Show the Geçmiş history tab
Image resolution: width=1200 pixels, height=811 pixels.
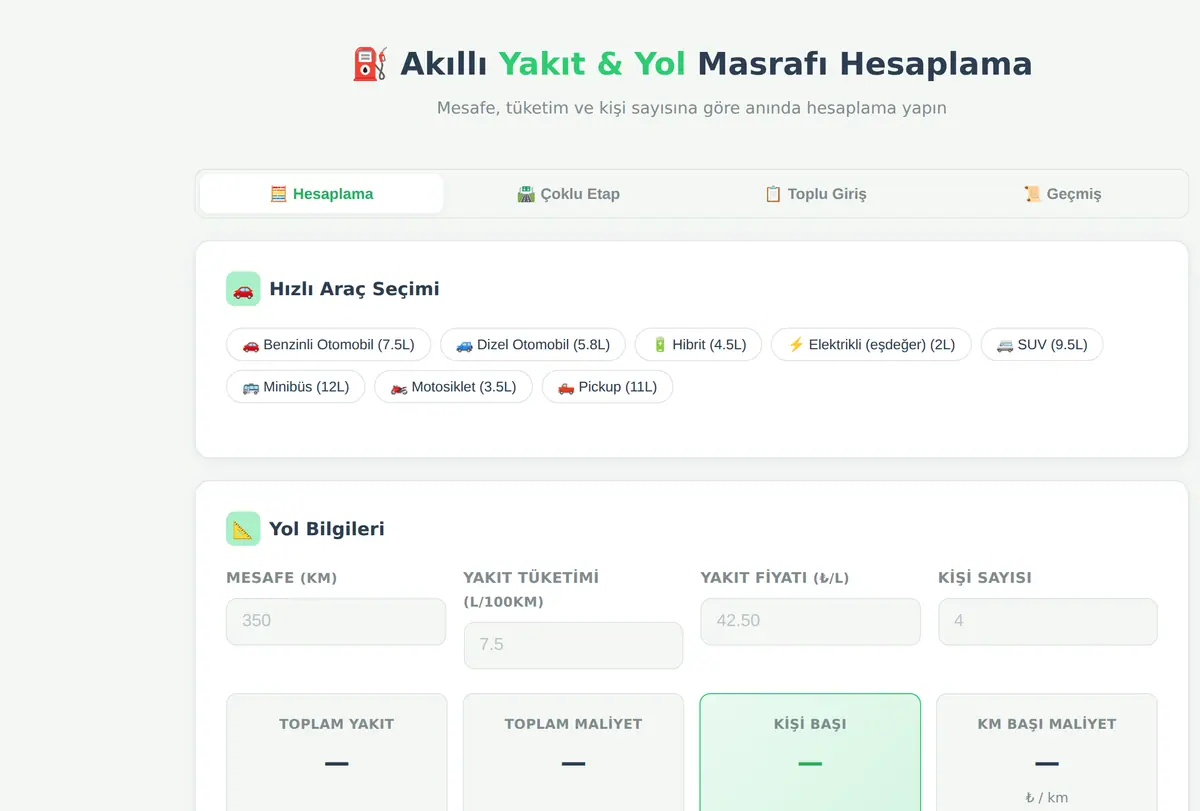(x=1062, y=194)
